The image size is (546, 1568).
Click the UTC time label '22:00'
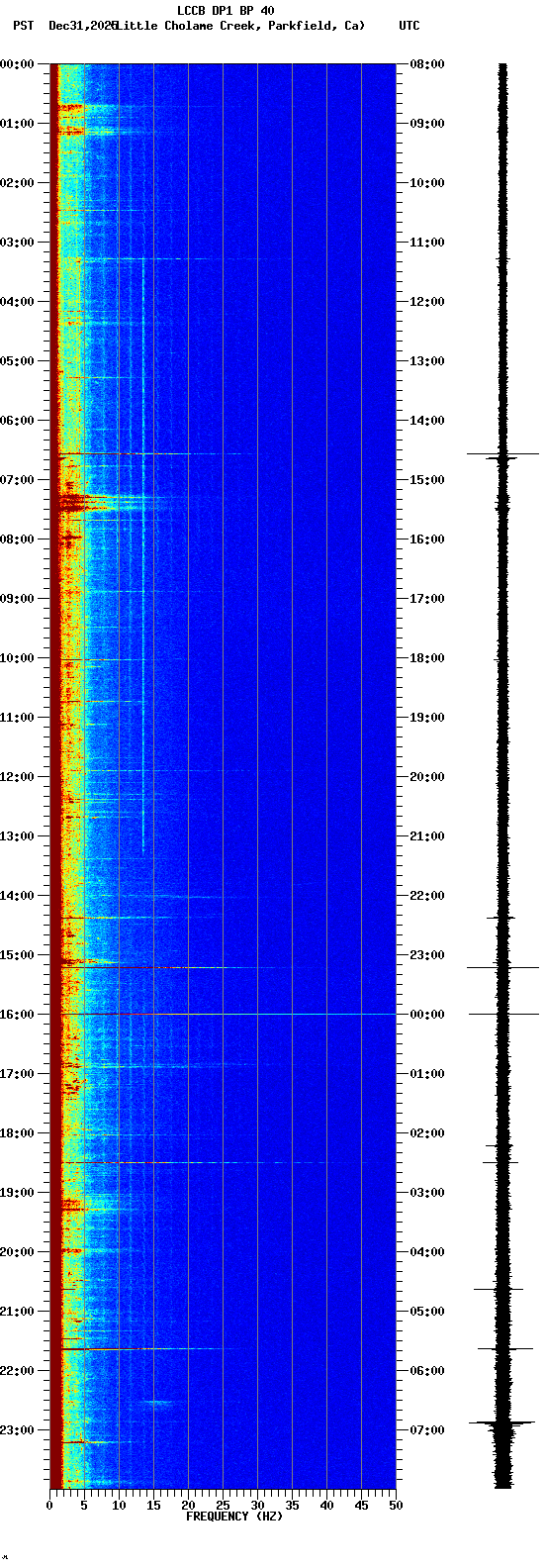tap(427, 896)
